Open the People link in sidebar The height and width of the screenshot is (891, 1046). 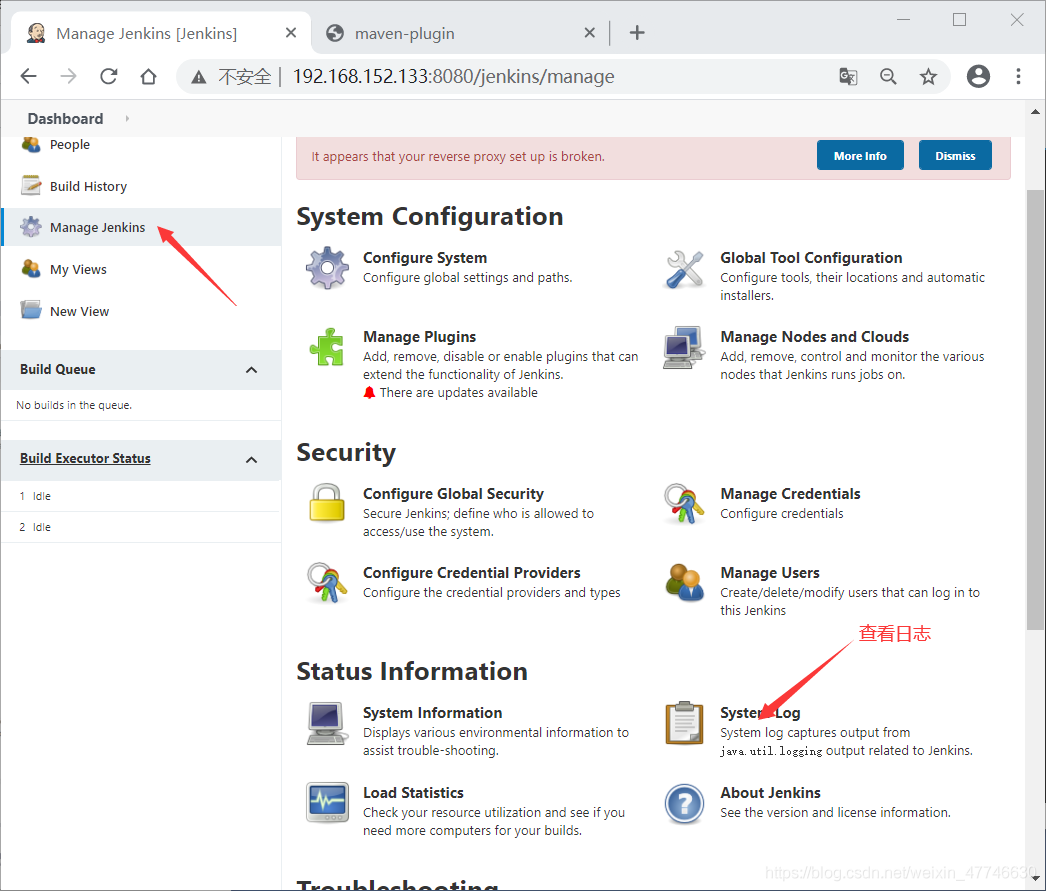[70, 145]
